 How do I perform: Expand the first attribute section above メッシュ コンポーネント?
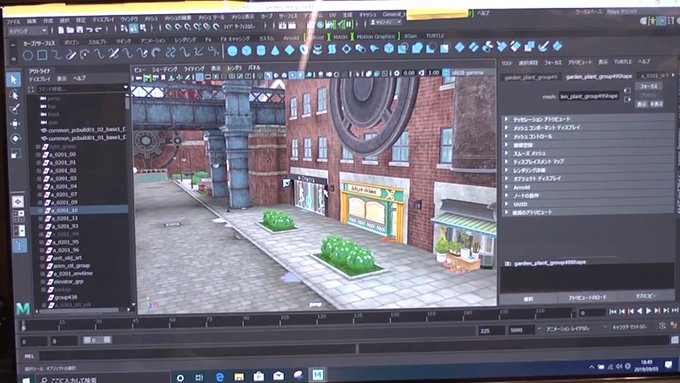coord(506,119)
